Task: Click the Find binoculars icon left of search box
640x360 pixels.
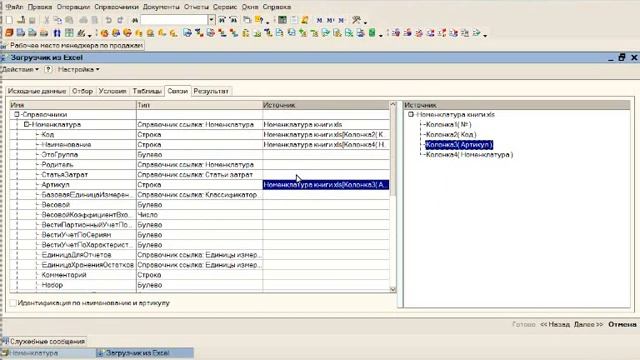Action: click(134, 20)
